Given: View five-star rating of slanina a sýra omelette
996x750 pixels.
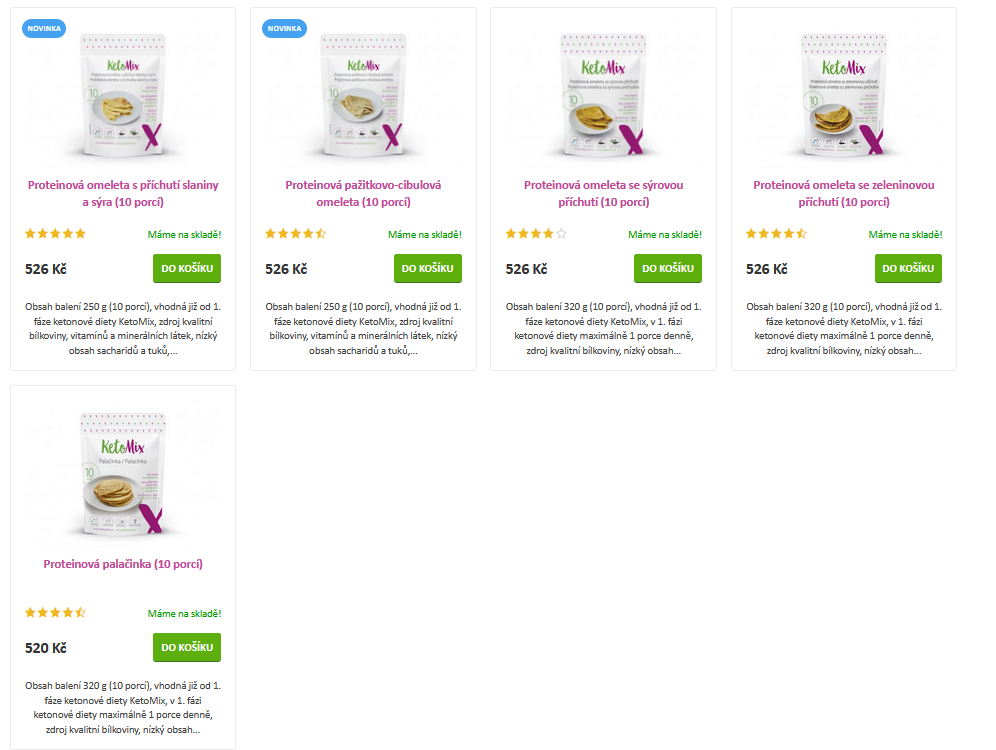Looking at the screenshot, I should tap(55, 234).
